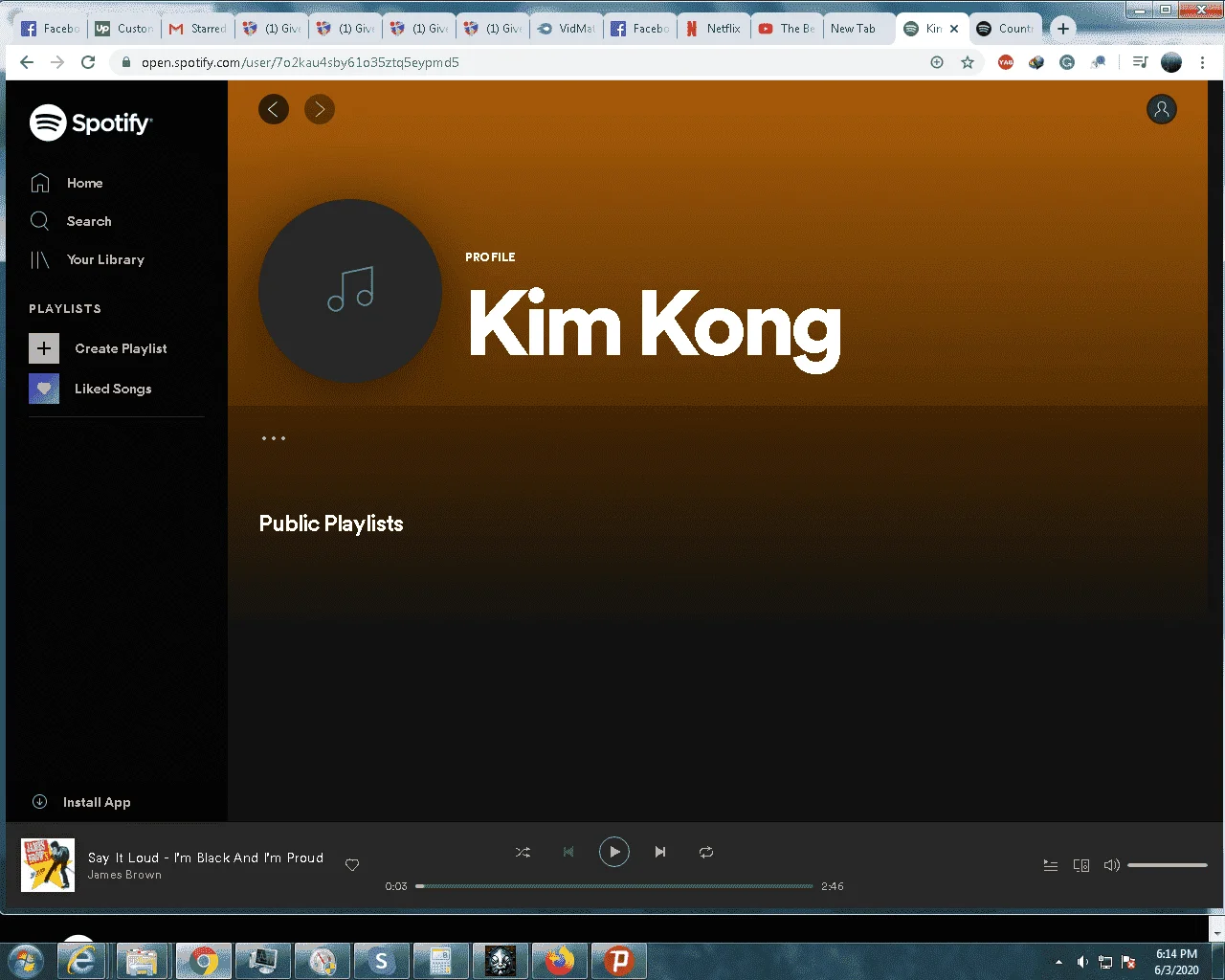Open the Windows Start menu
Viewport: 1225px width, 980px height.
click(x=25, y=961)
